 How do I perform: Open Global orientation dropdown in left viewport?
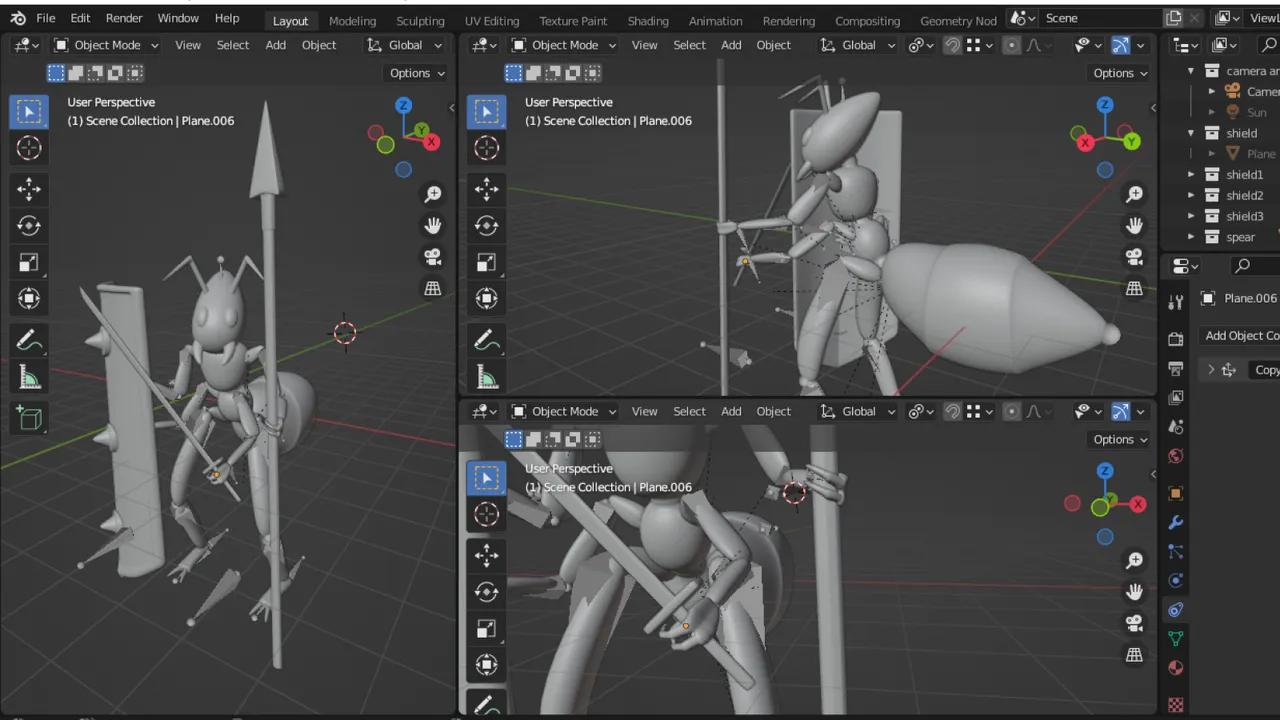click(405, 45)
